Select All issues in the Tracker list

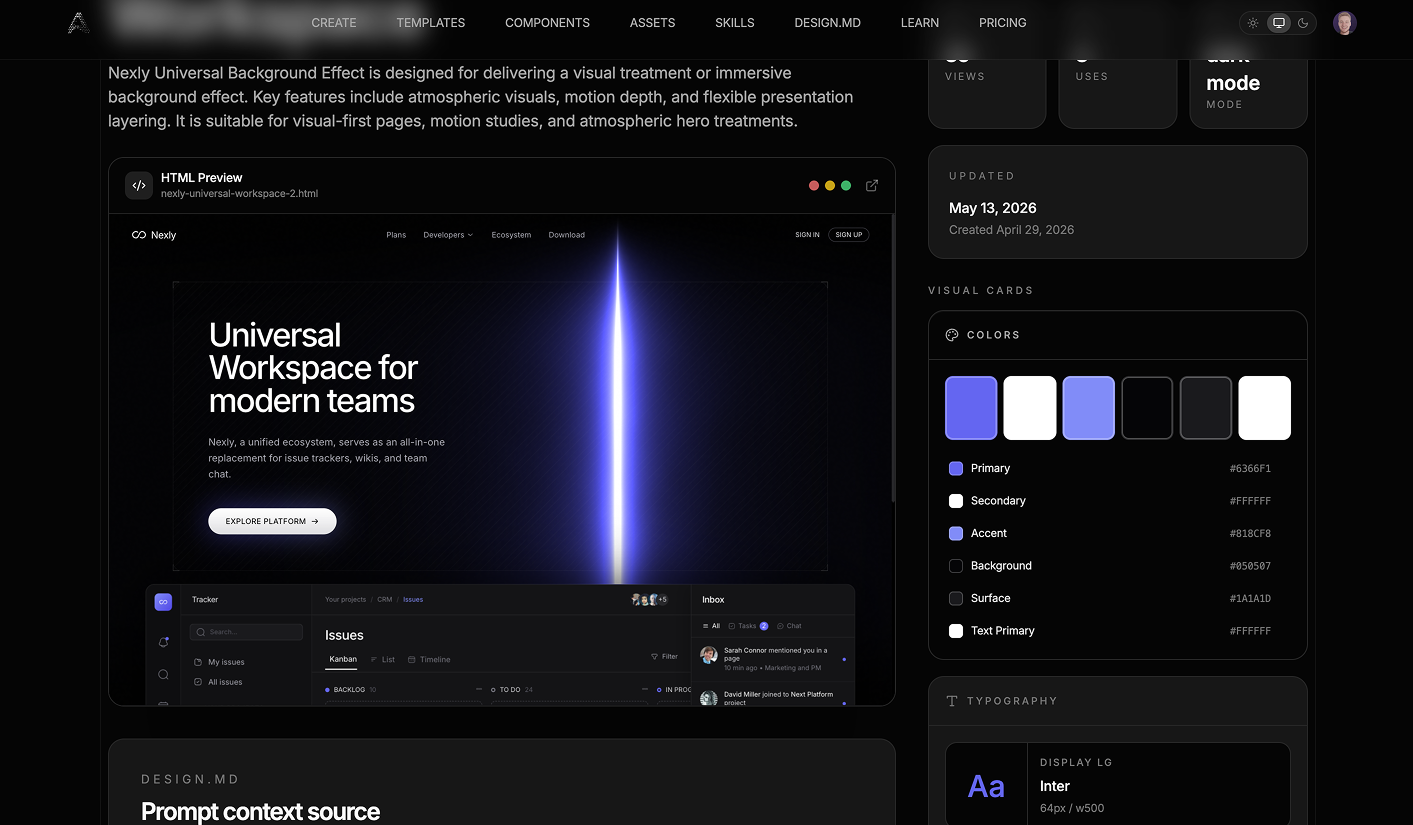pyautogui.click(x=218, y=682)
